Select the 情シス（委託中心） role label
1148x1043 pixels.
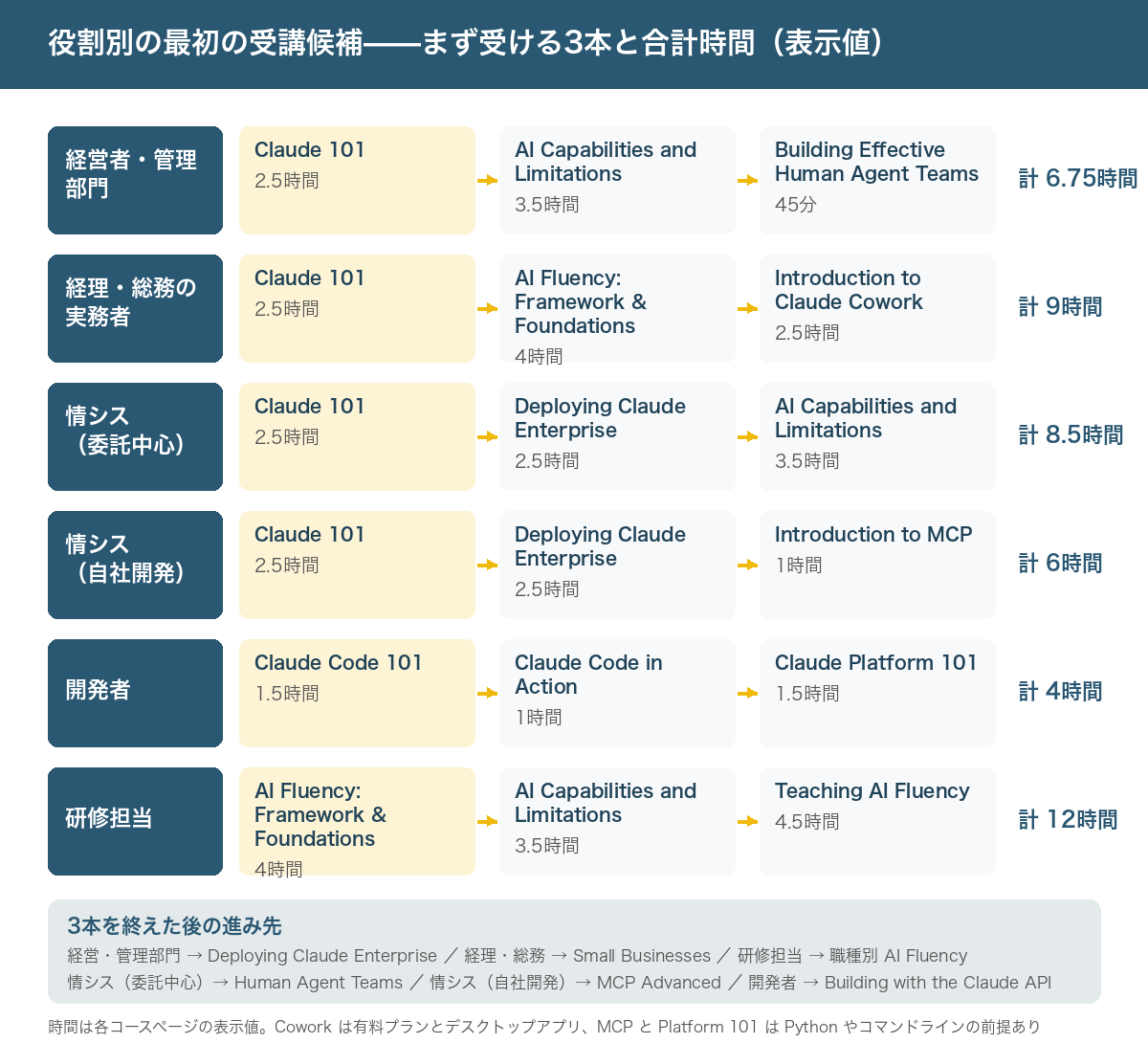tap(135, 436)
